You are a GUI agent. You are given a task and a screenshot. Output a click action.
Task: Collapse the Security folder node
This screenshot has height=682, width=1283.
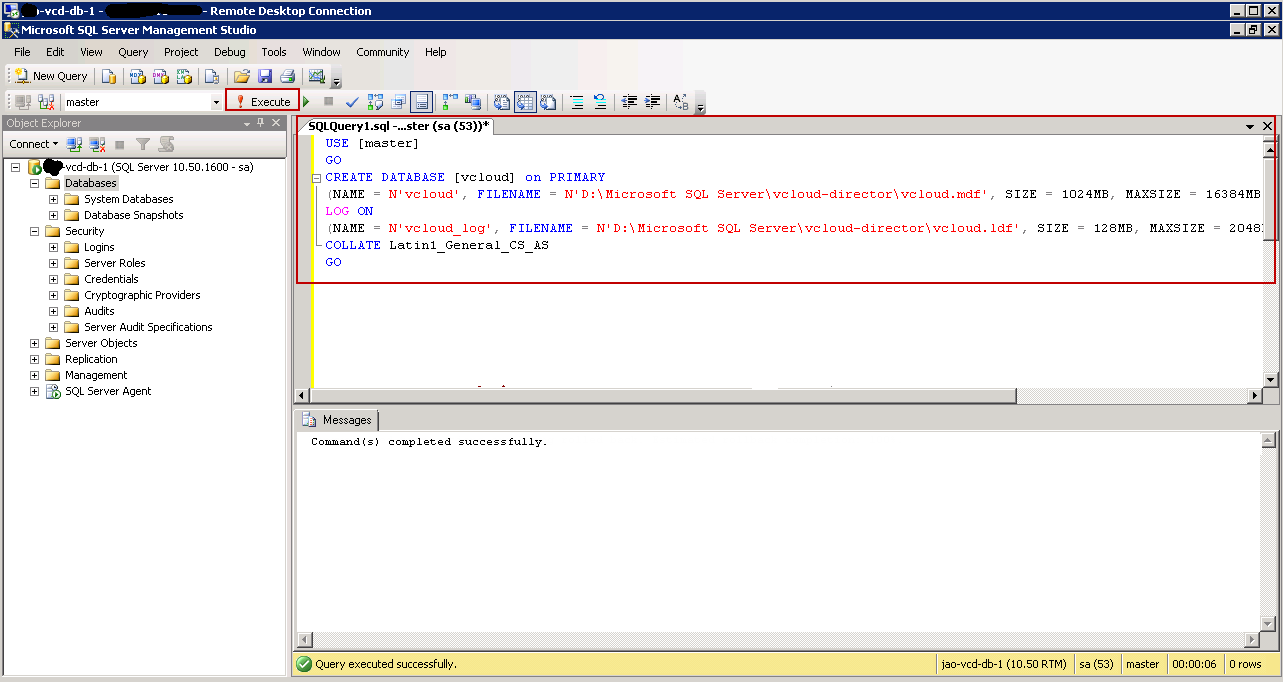click(33, 230)
